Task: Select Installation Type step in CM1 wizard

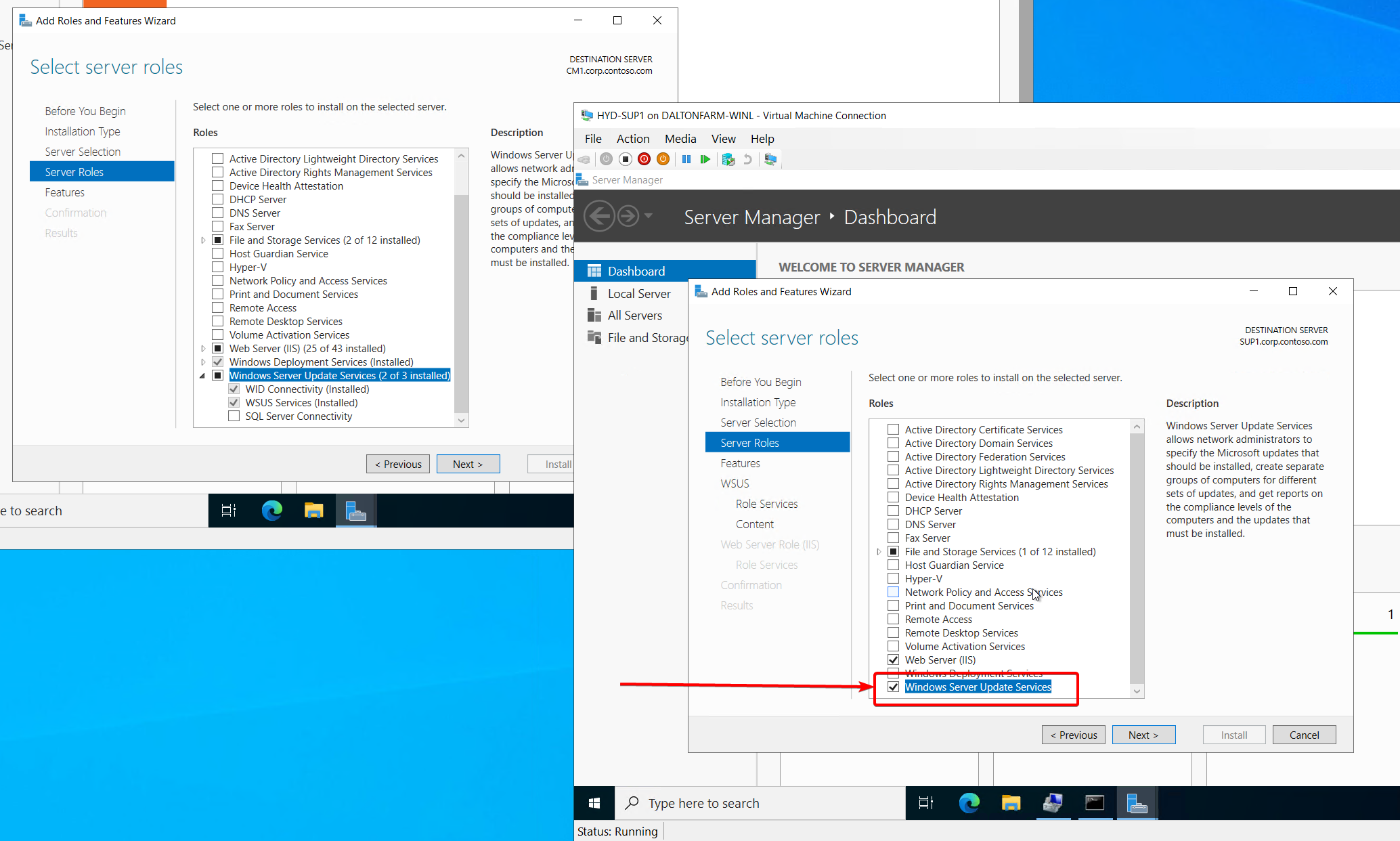Action: click(x=83, y=131)
